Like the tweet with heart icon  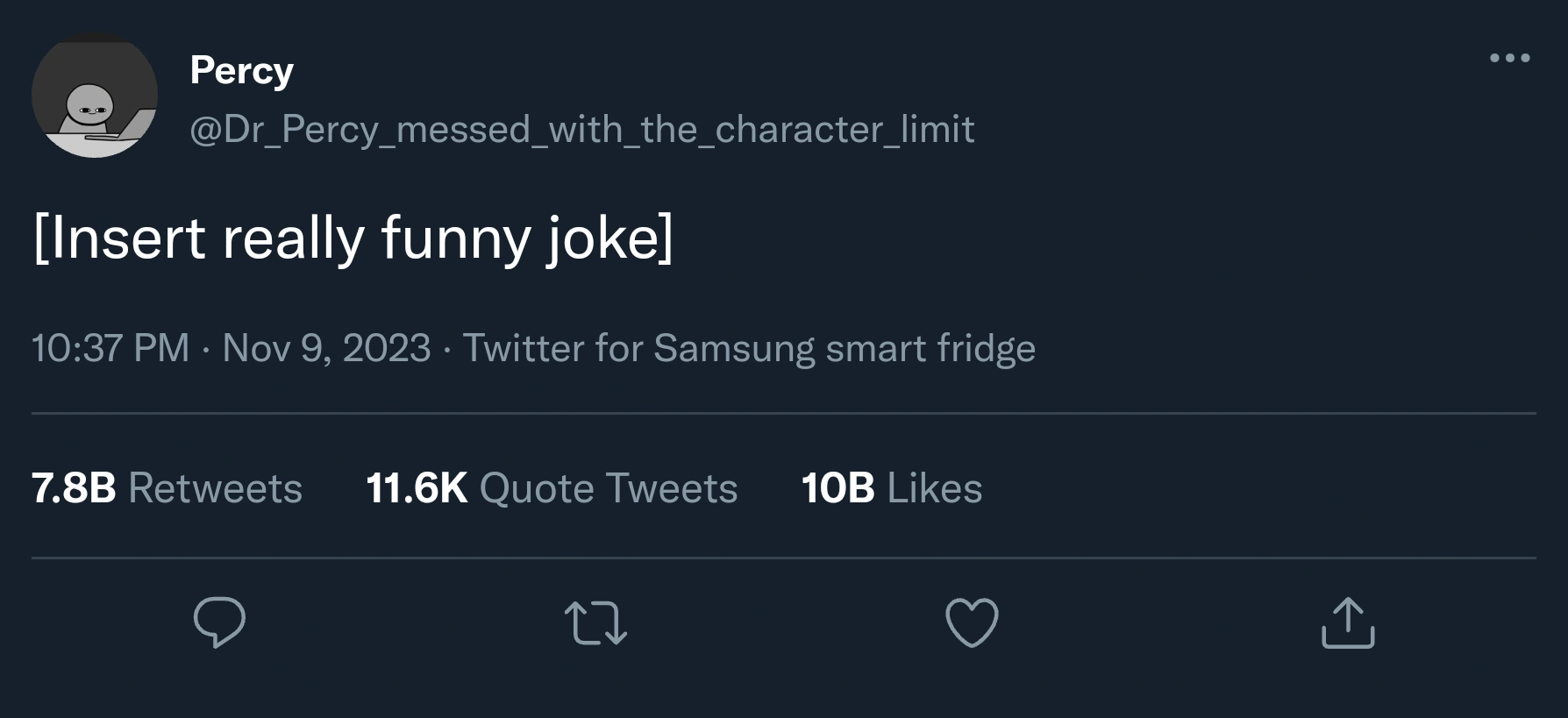(x=972, y=622)
